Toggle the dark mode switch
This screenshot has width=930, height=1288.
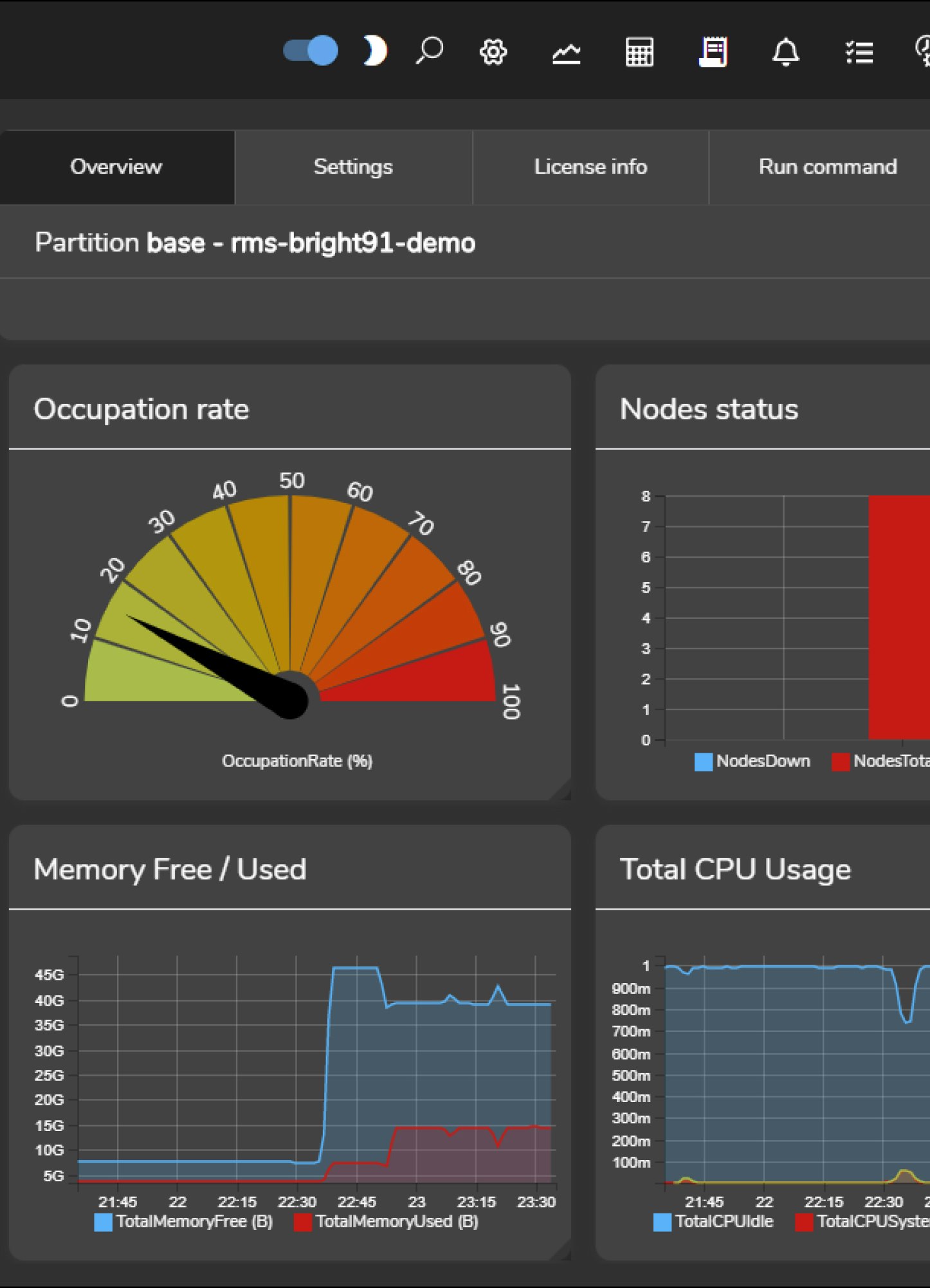(311, 51)
